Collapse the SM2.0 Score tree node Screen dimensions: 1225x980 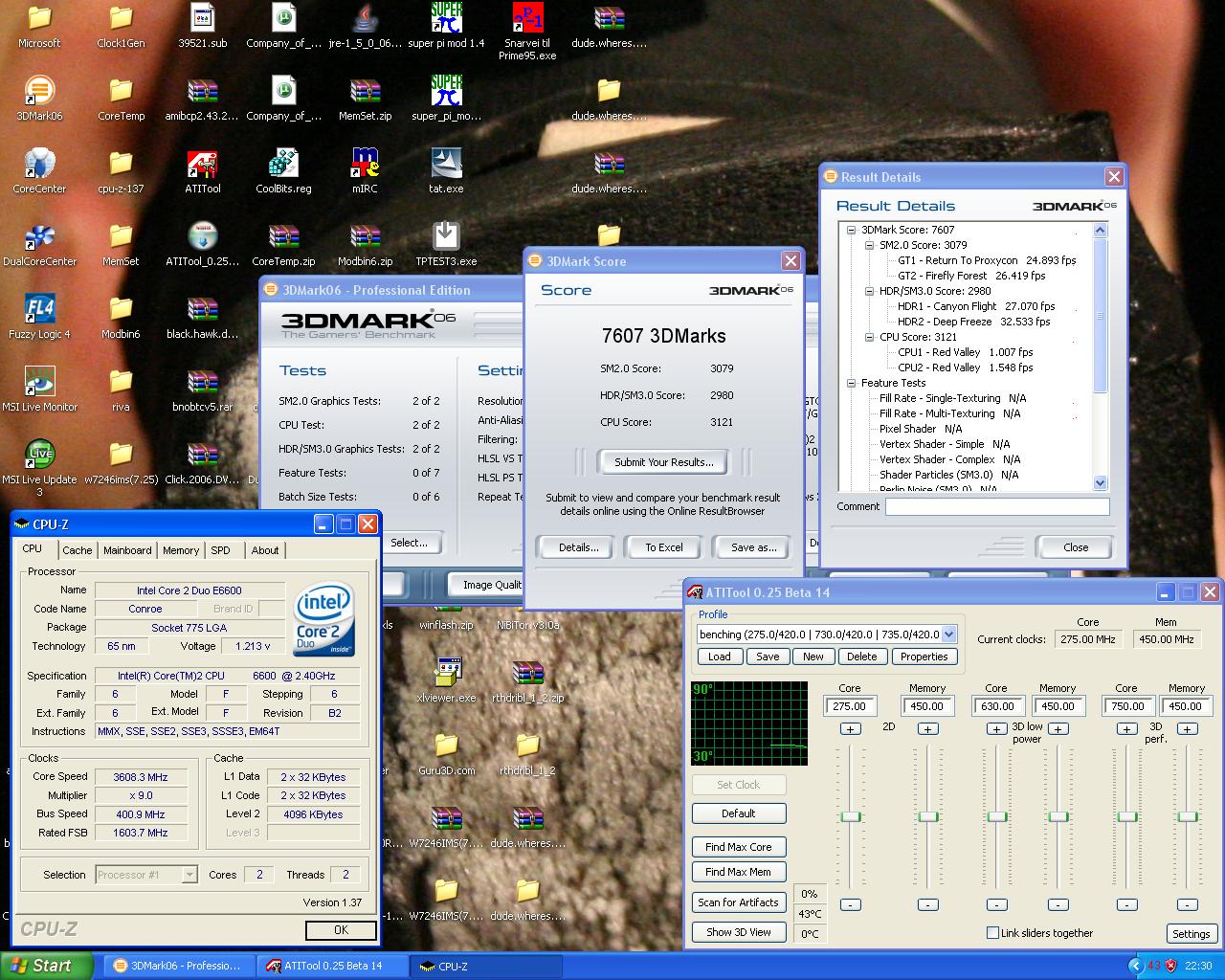coord(869,245)
